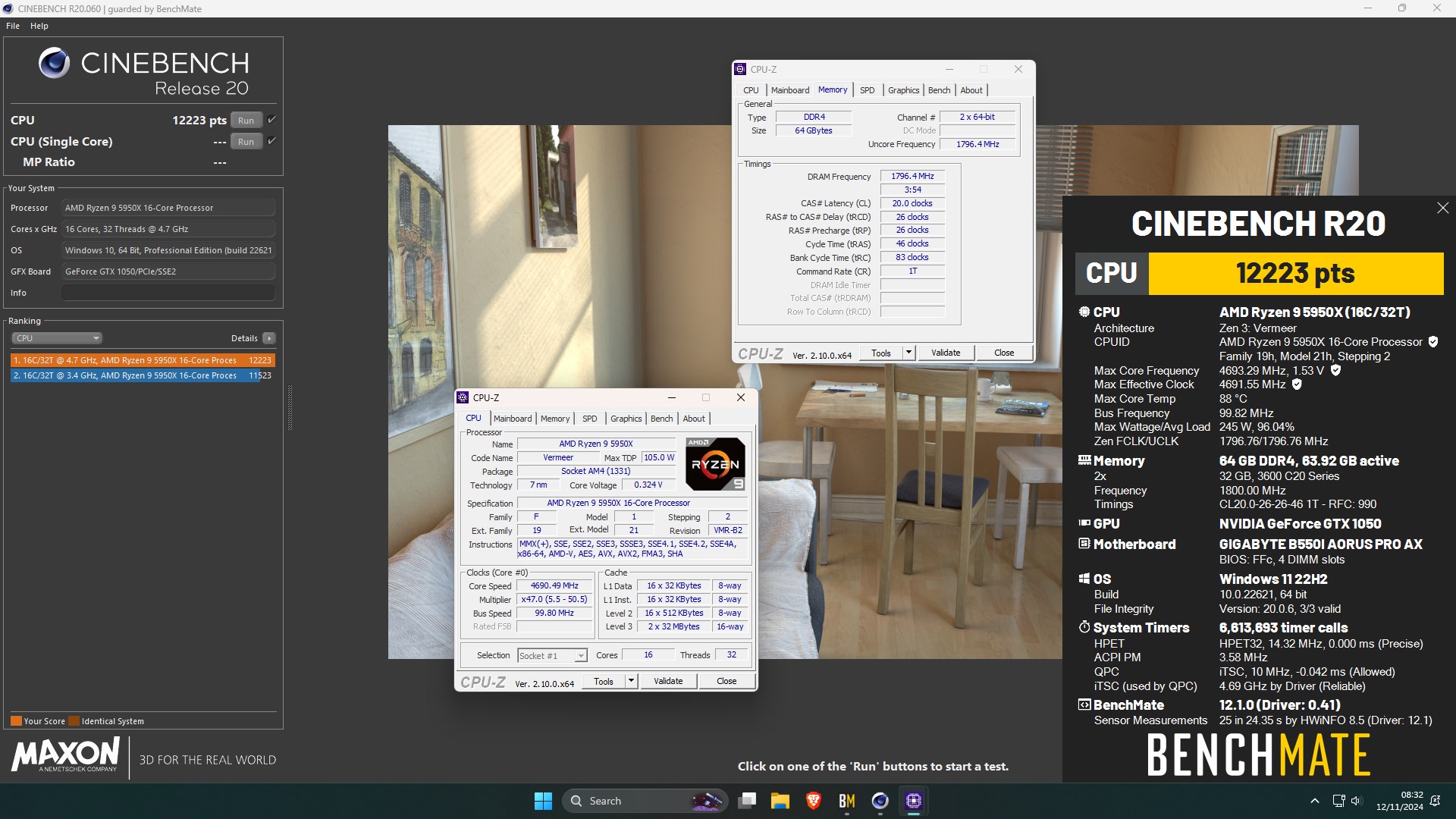1456x819 pixels.
Task: Click the OS Windows section icon
Action: (x=1084, y=579)
